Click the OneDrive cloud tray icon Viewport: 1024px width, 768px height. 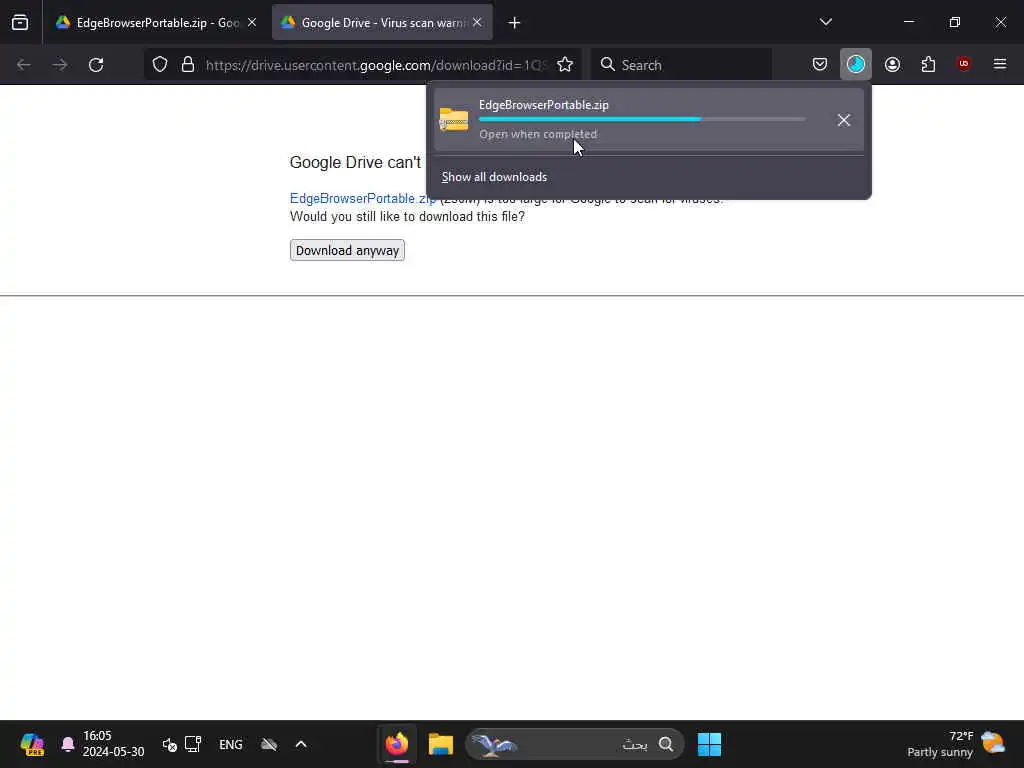(x=269, y=744)
